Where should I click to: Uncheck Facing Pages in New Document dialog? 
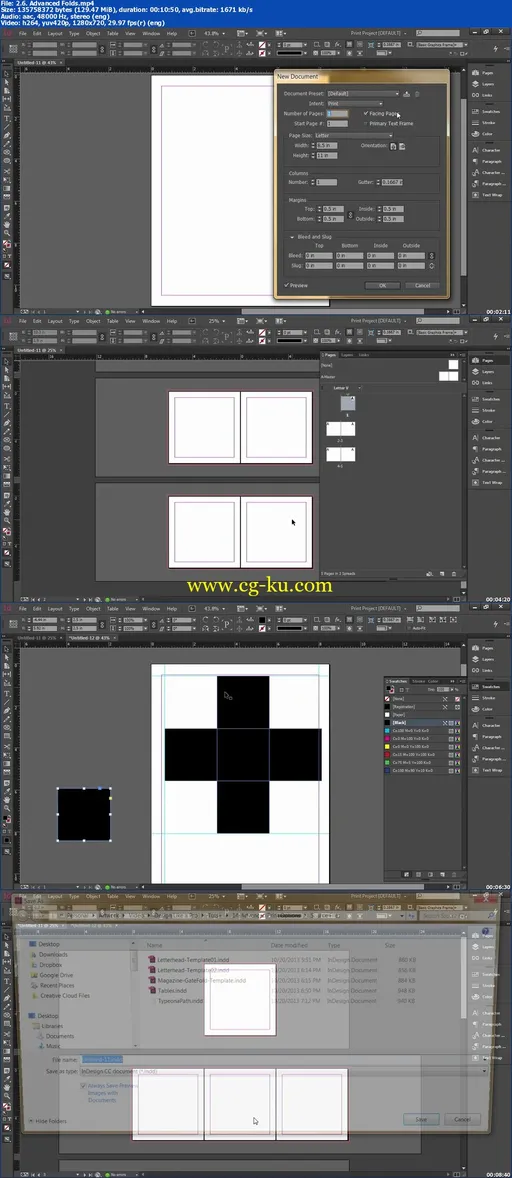(366, 113)
